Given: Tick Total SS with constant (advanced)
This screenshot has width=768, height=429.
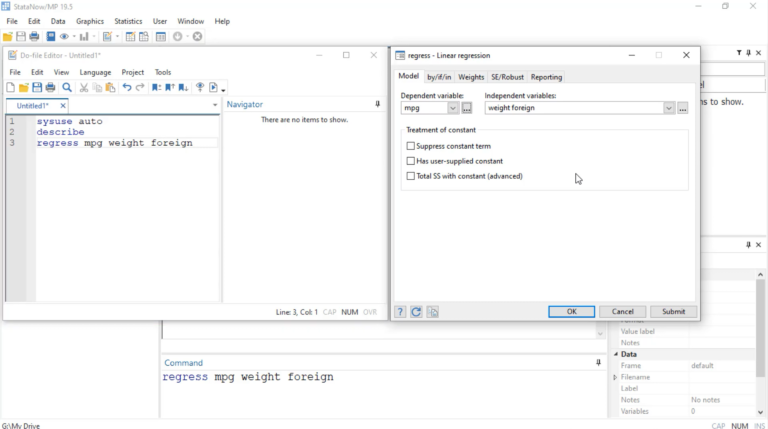Looking at the screenshot, I should click(410, 176).
